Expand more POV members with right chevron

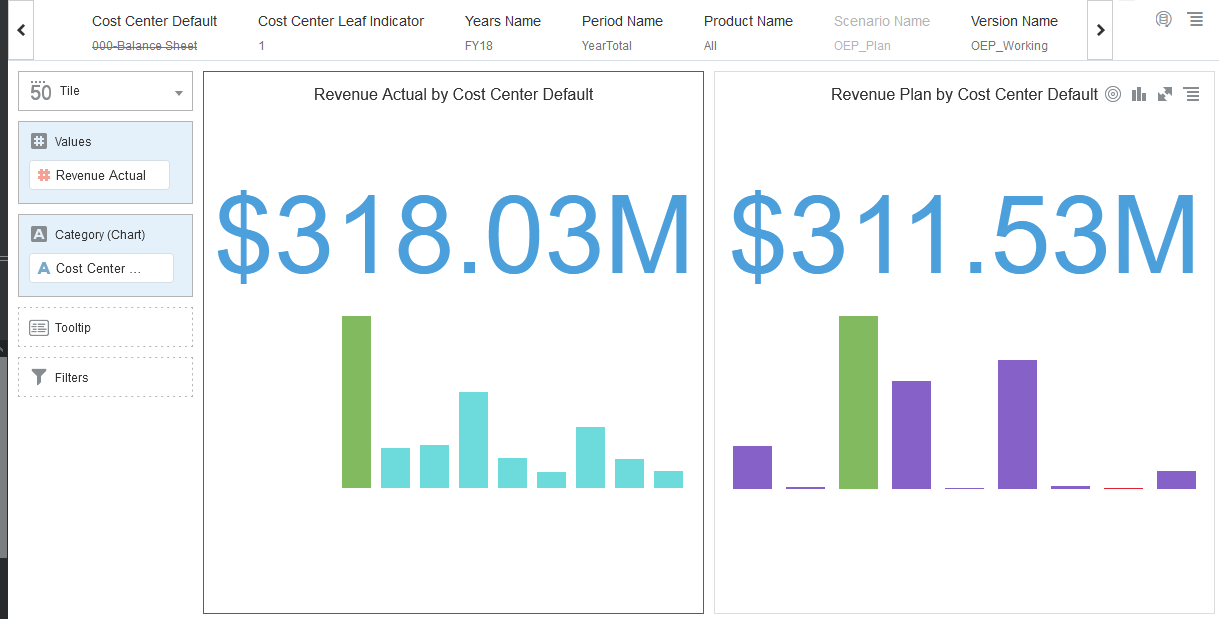tap(1099, 30)
